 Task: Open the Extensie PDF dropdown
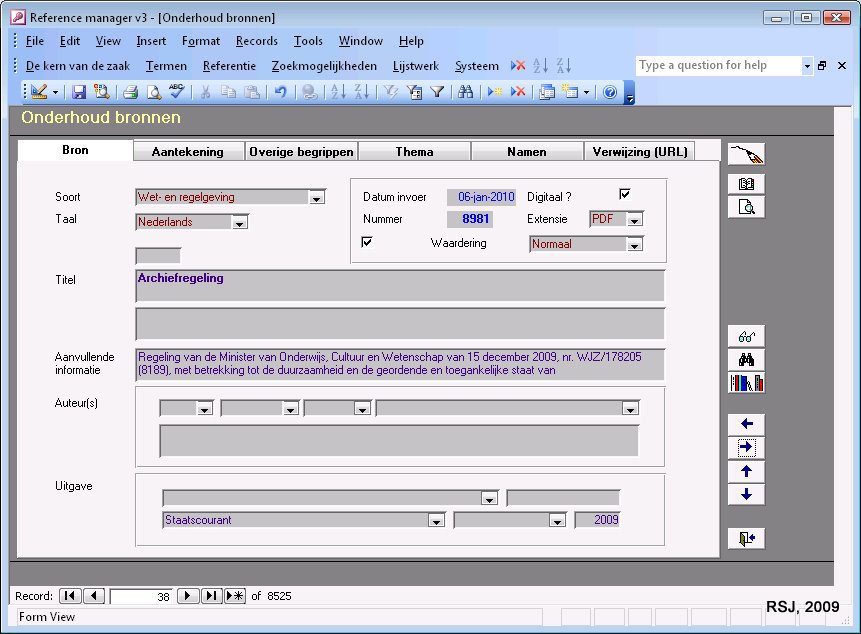[x=635, y=220]
